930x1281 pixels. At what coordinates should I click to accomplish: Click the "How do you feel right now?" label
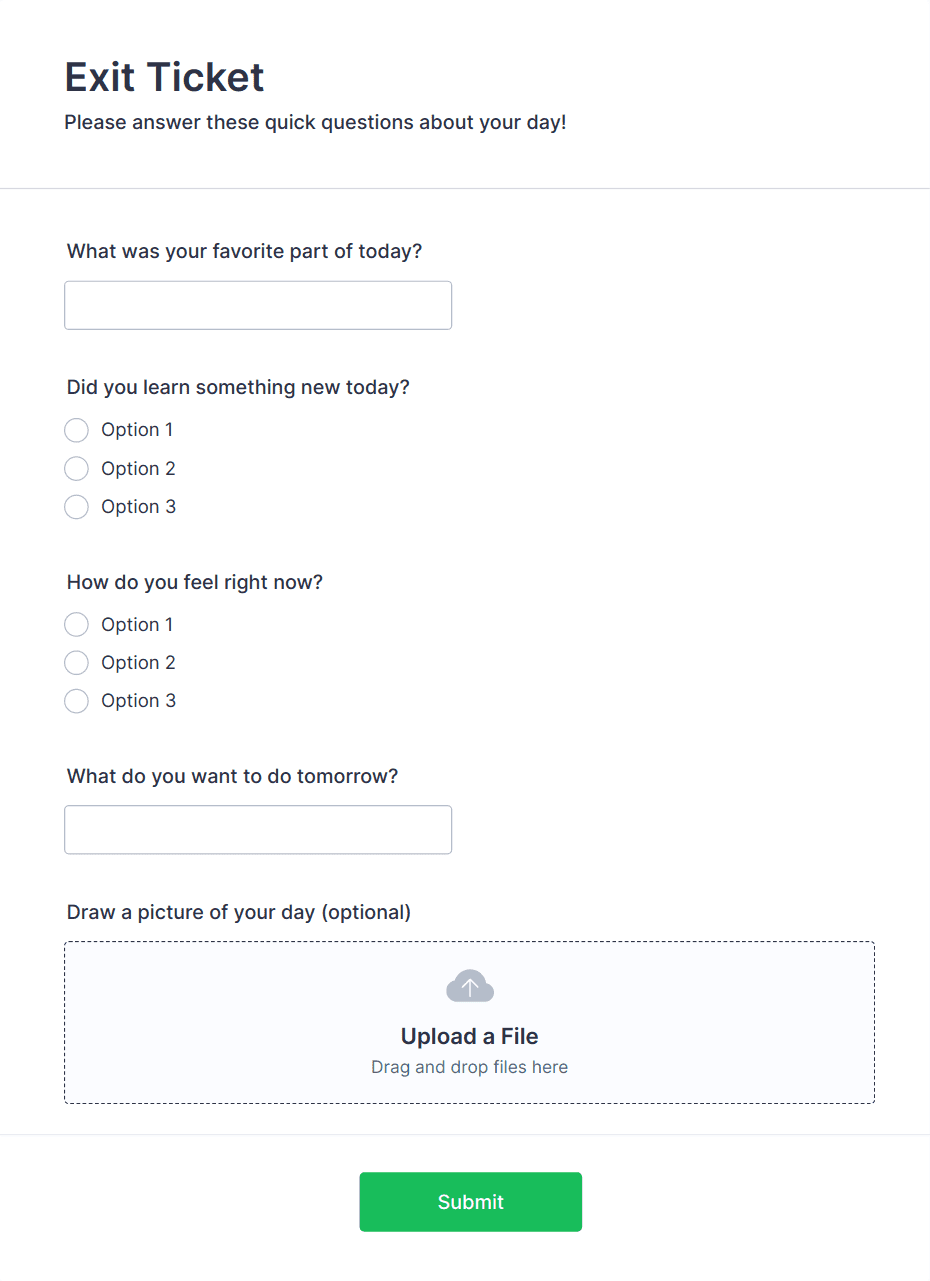tap(195, 582)
